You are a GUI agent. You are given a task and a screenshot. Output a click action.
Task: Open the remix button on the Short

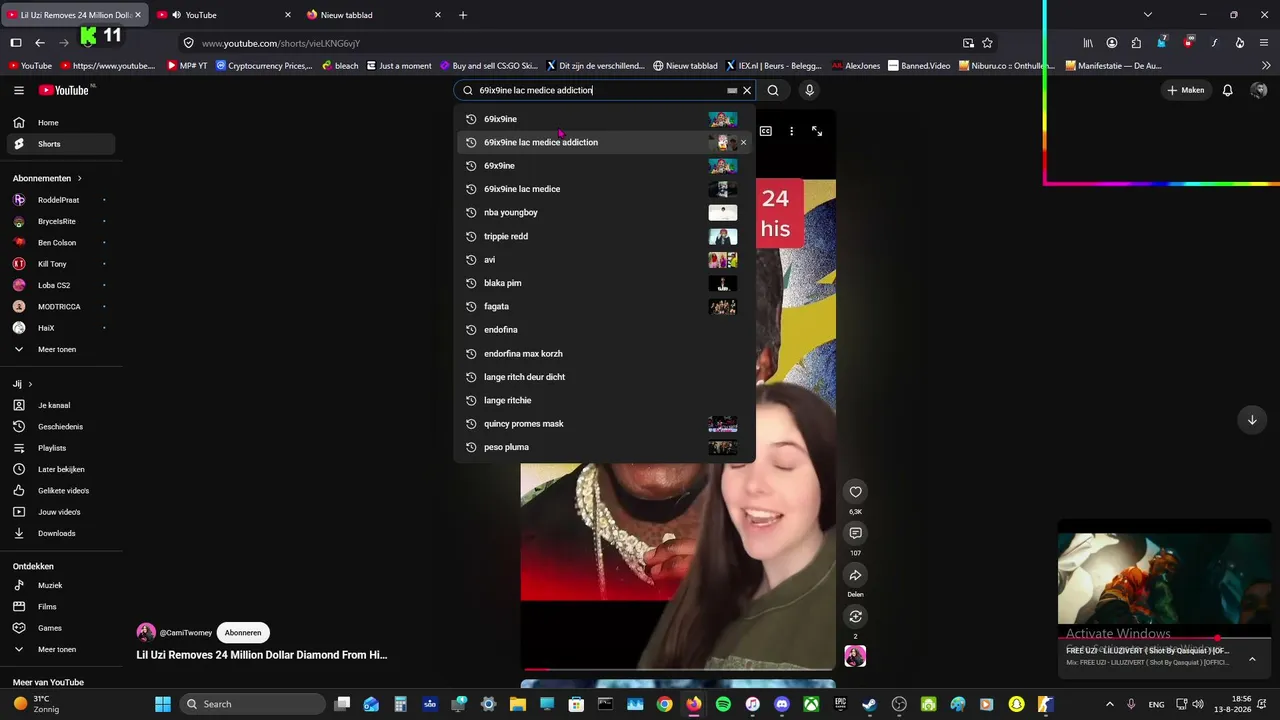pos(855,617)
